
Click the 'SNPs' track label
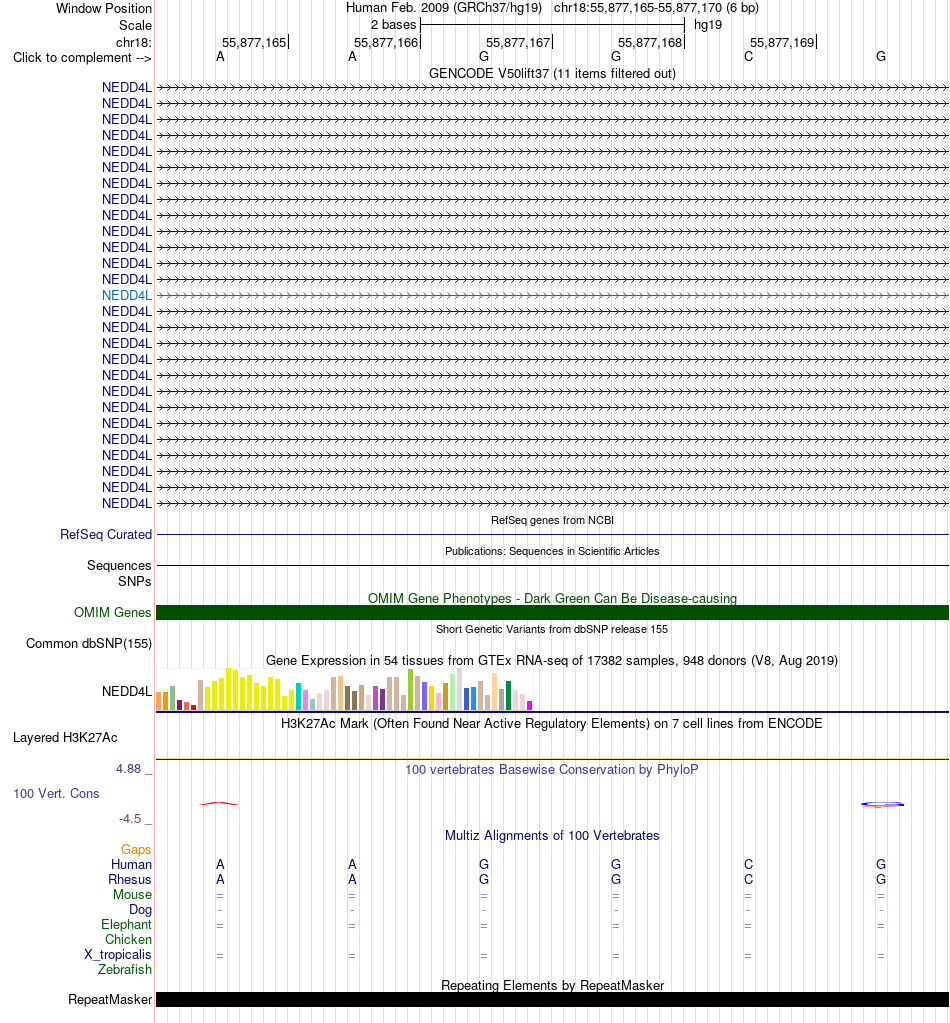[134, 581]
